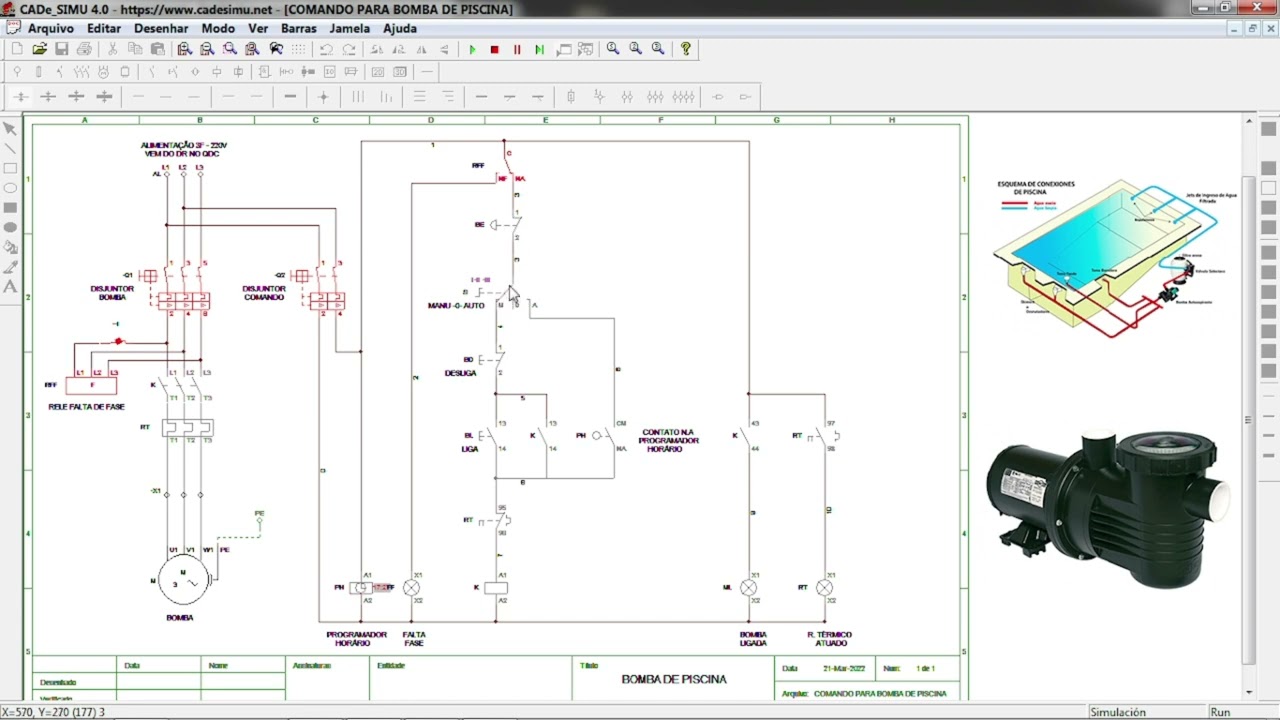Start simulation with green play icon
This screenshot has width=1280, height=720.
(472, 49)
